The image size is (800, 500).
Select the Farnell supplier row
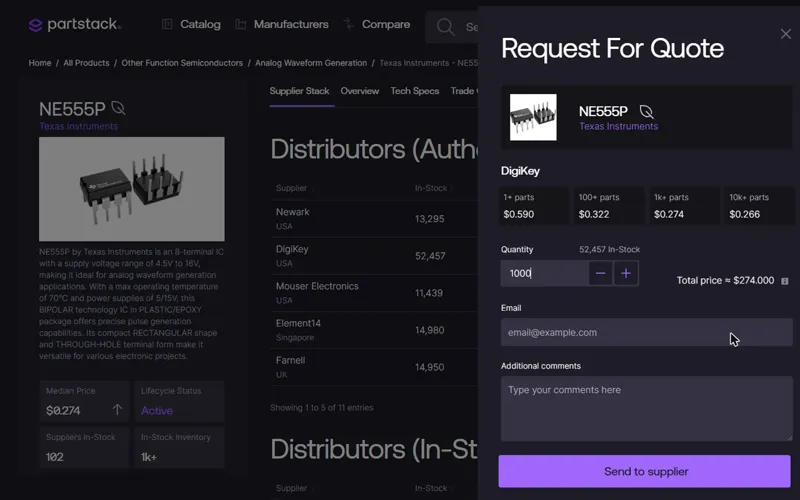tap(374, 367)
